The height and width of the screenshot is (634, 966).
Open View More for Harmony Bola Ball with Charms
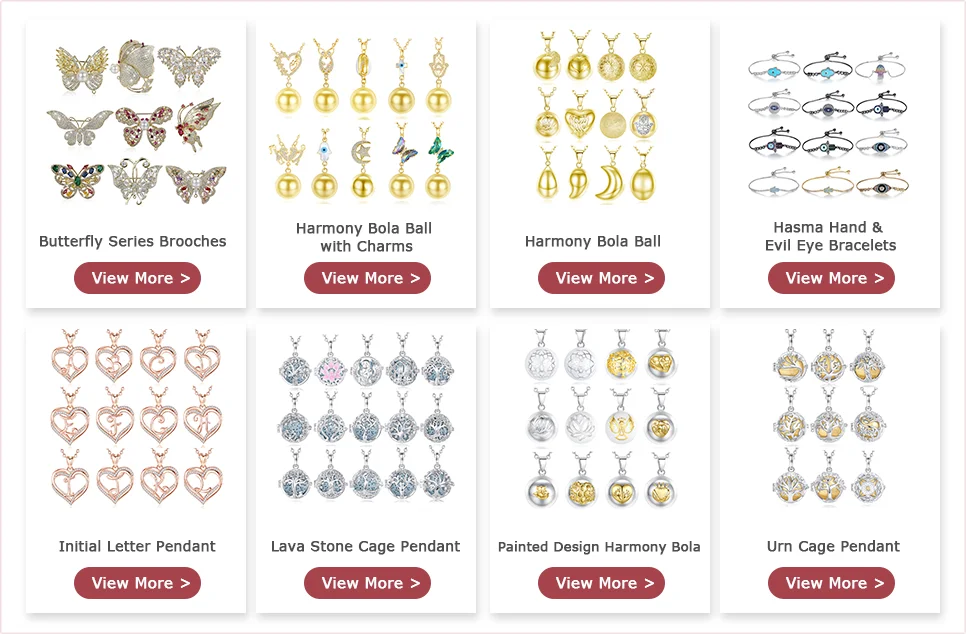[x=367, y=278]
